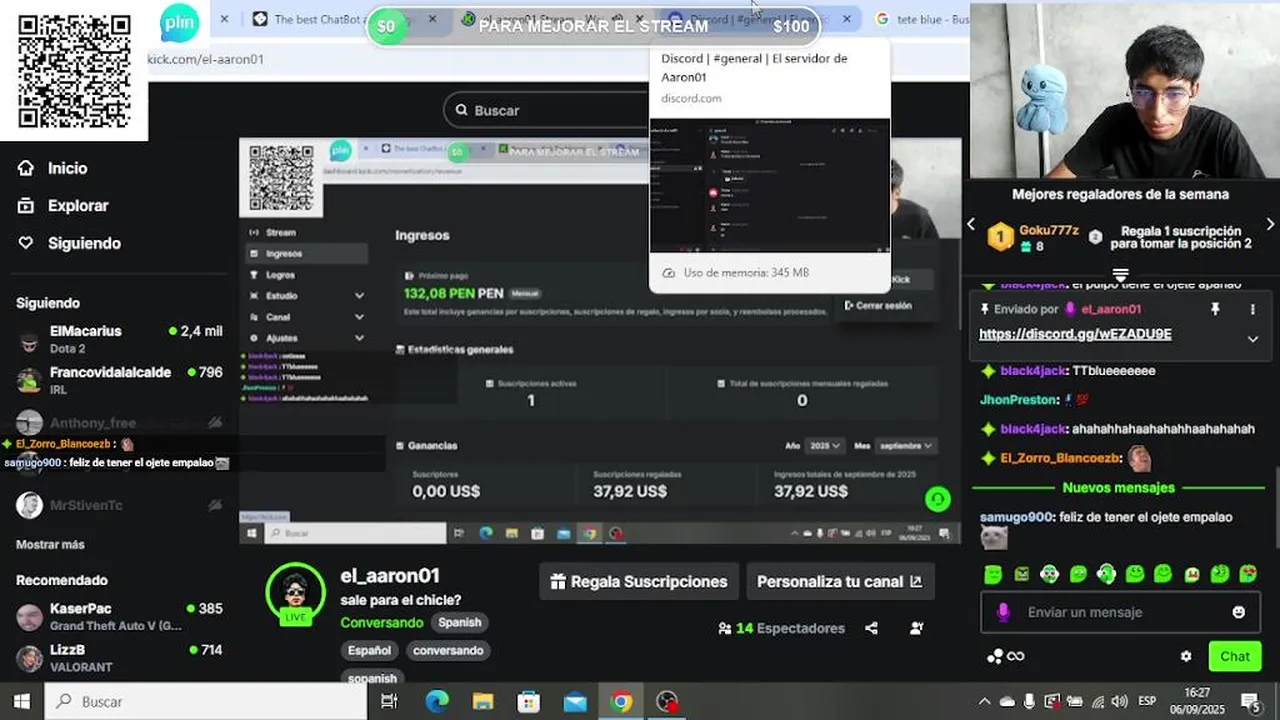Open Microsoft Store from the taskbar
This screenshot has height=720, width=1280.
click(x=529, y=701)
